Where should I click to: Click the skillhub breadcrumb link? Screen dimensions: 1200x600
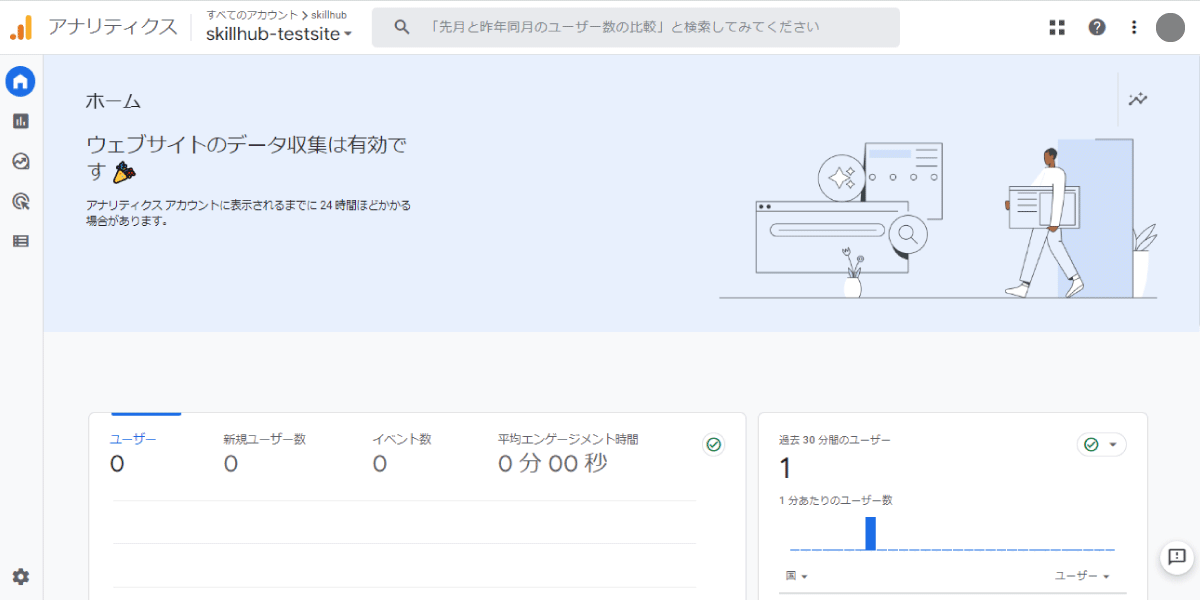pyautogui.click(x=329, y=15)
